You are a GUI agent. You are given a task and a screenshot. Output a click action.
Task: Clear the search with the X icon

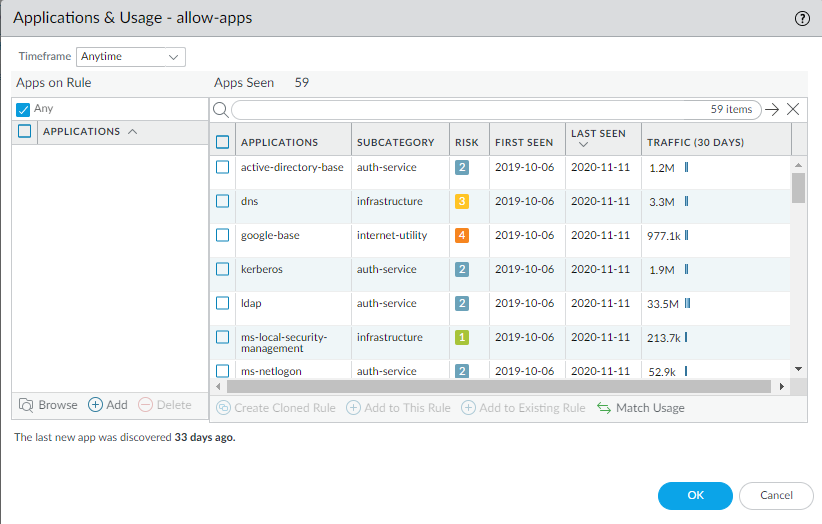click(x=793, y=110)
